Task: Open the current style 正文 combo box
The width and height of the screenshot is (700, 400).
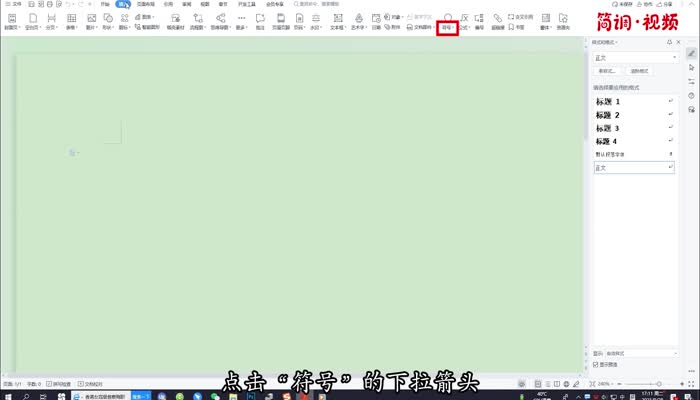Action: [635, 58]
